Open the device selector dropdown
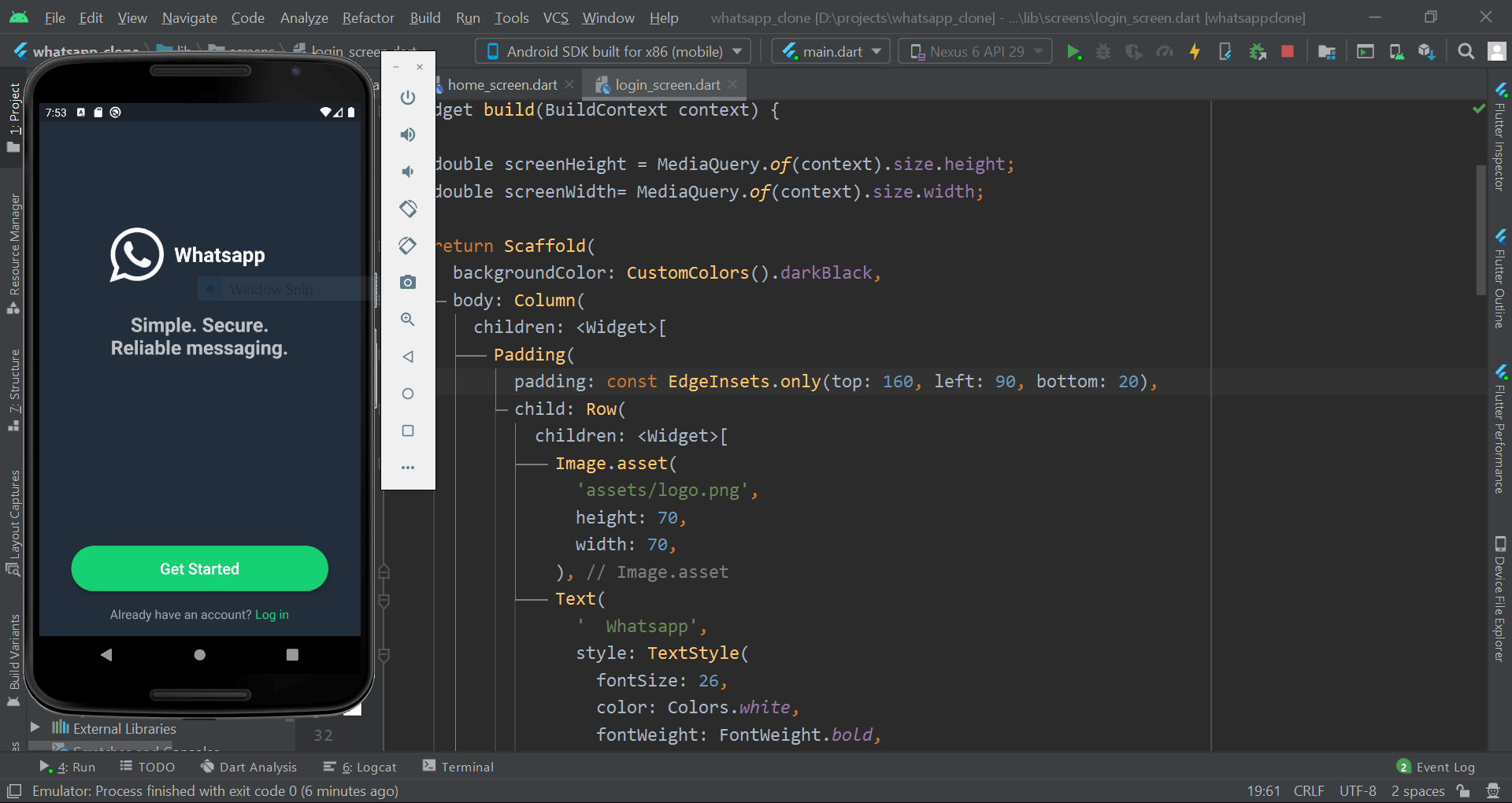Image resolution: width=1512 pixels, height=803 pixels. (613, 50)
